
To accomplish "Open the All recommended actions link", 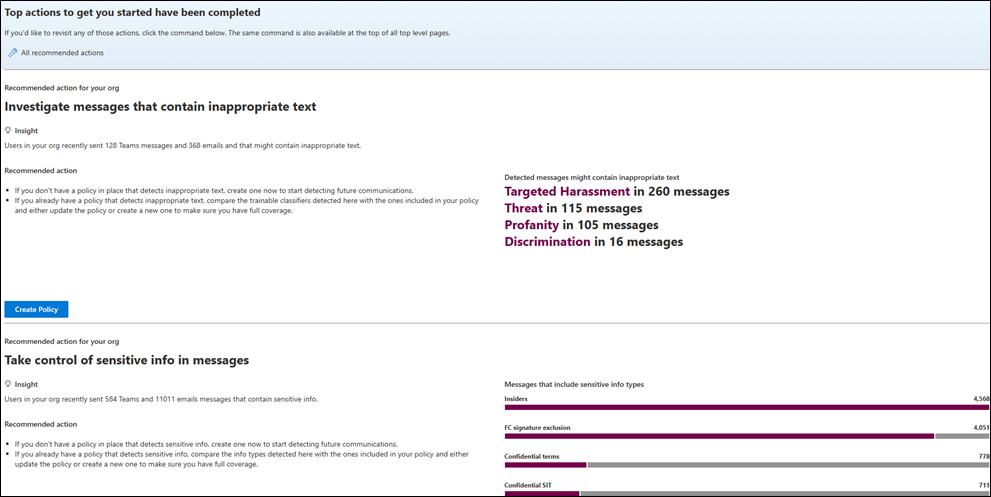I will click(62, 52).
